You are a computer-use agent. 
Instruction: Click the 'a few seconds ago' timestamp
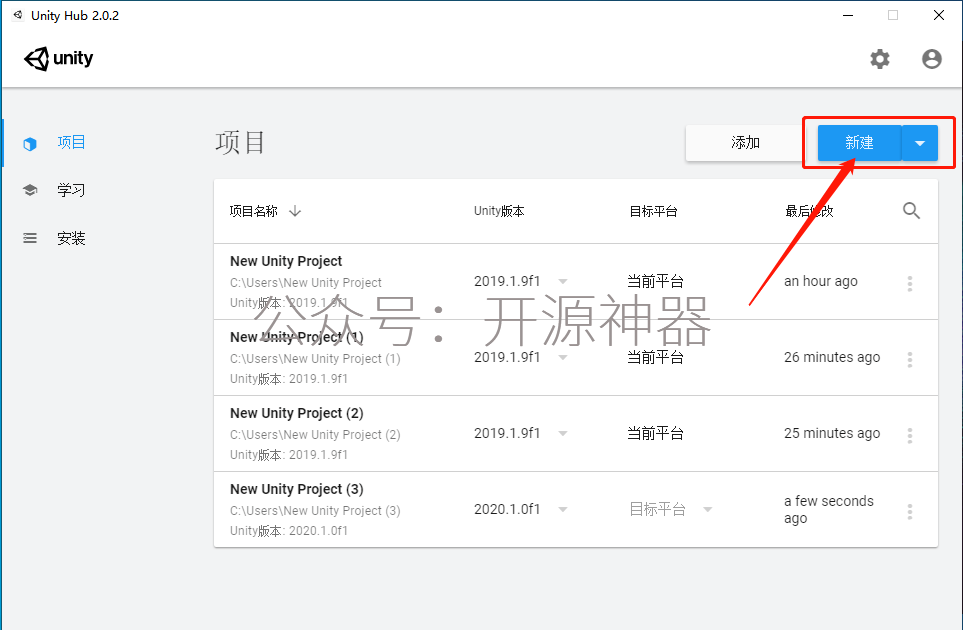[x=828, y=510]
